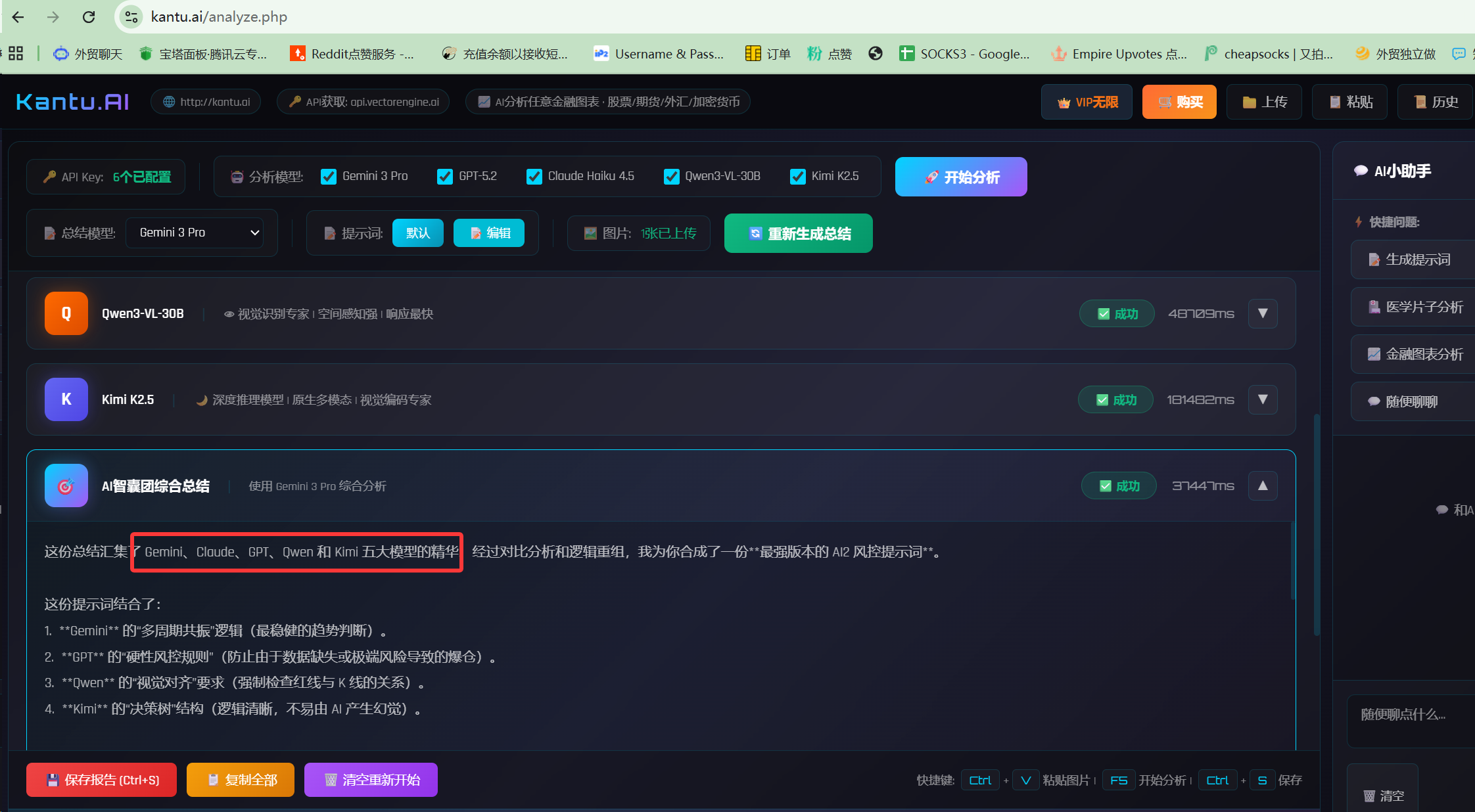Click the 开始分析 button

pyautogui.click(x=961, y=177)
